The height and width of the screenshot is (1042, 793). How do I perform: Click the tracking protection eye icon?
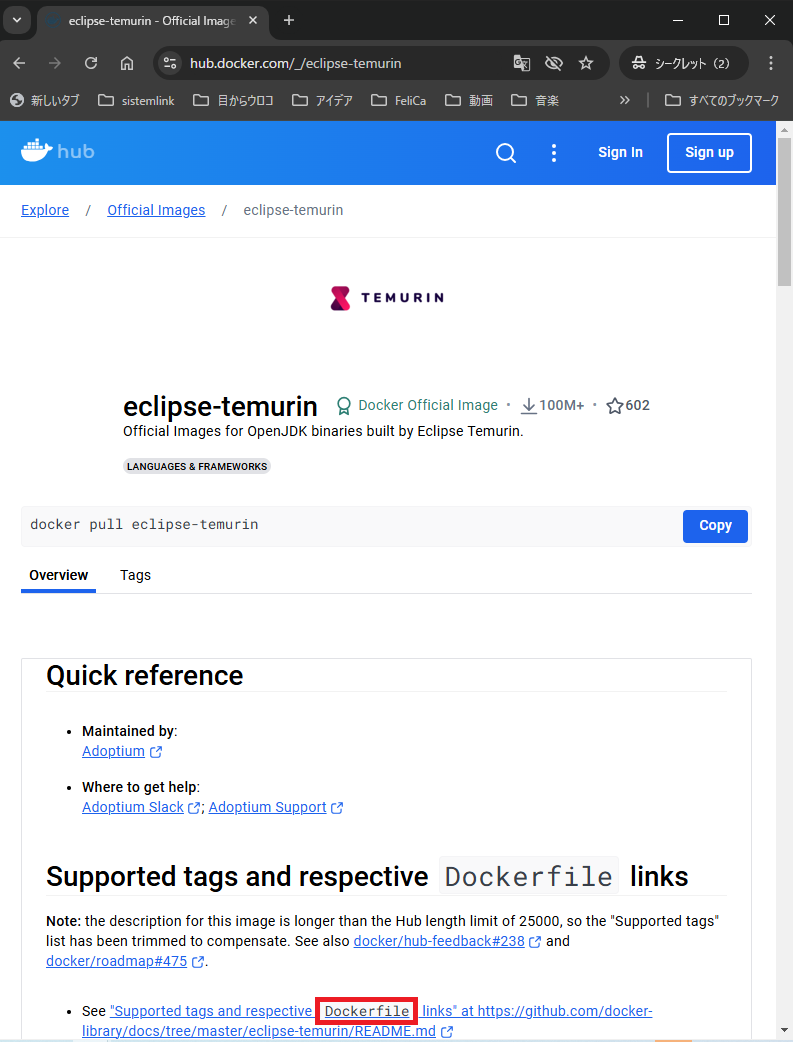tap(553, 63)
